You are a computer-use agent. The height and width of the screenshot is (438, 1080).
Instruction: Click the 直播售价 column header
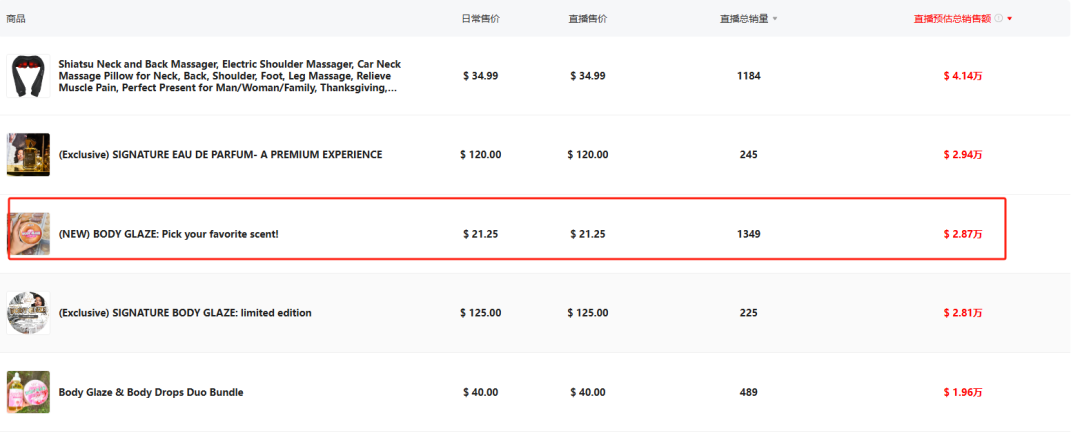(588, 19)
